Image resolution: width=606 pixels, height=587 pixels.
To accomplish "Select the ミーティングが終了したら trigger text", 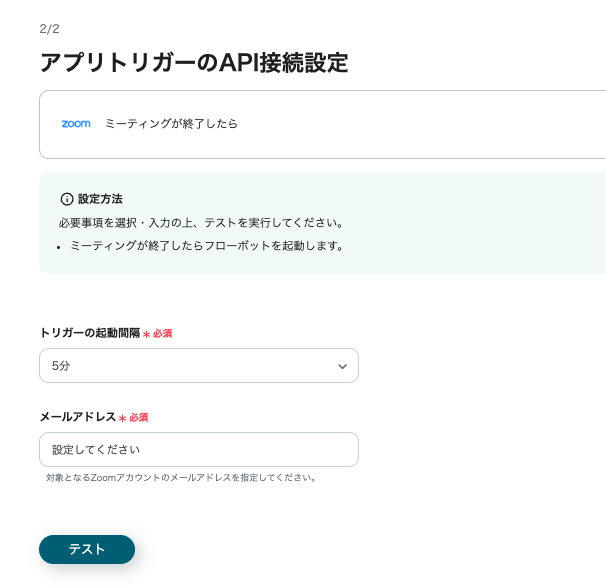I will pos(171,124).
